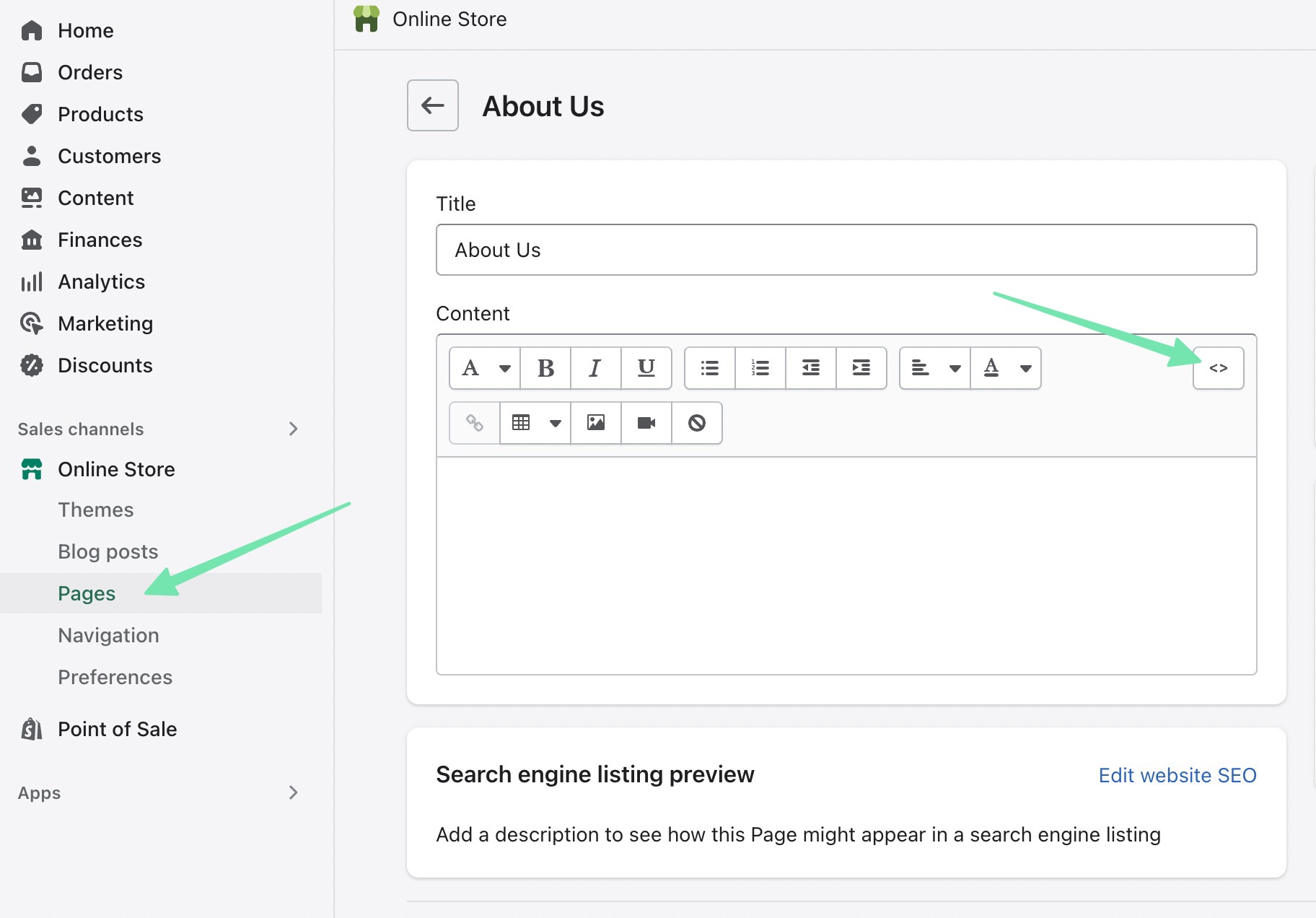Click the indent icon
1316x918 pixels.
click(861, 368)
